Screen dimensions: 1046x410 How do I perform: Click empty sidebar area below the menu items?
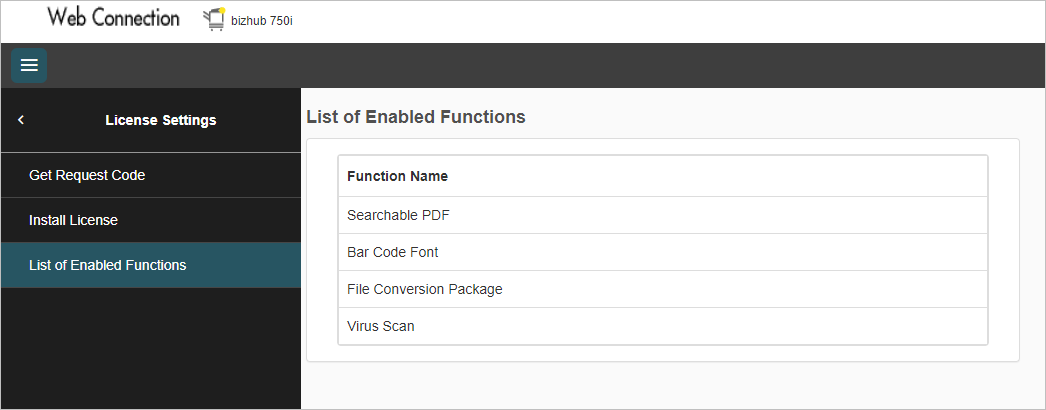tap(151, 348)
